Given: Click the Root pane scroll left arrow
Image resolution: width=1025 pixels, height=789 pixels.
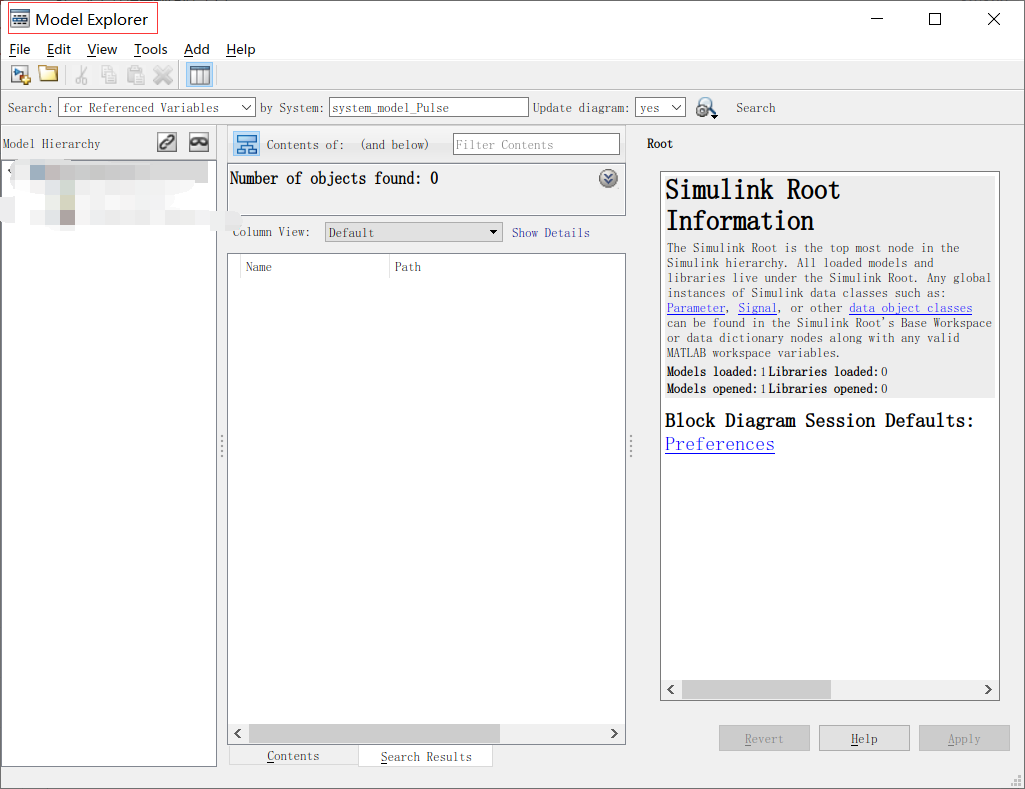Looking at the screenshot, I should (x=671, y=690).
